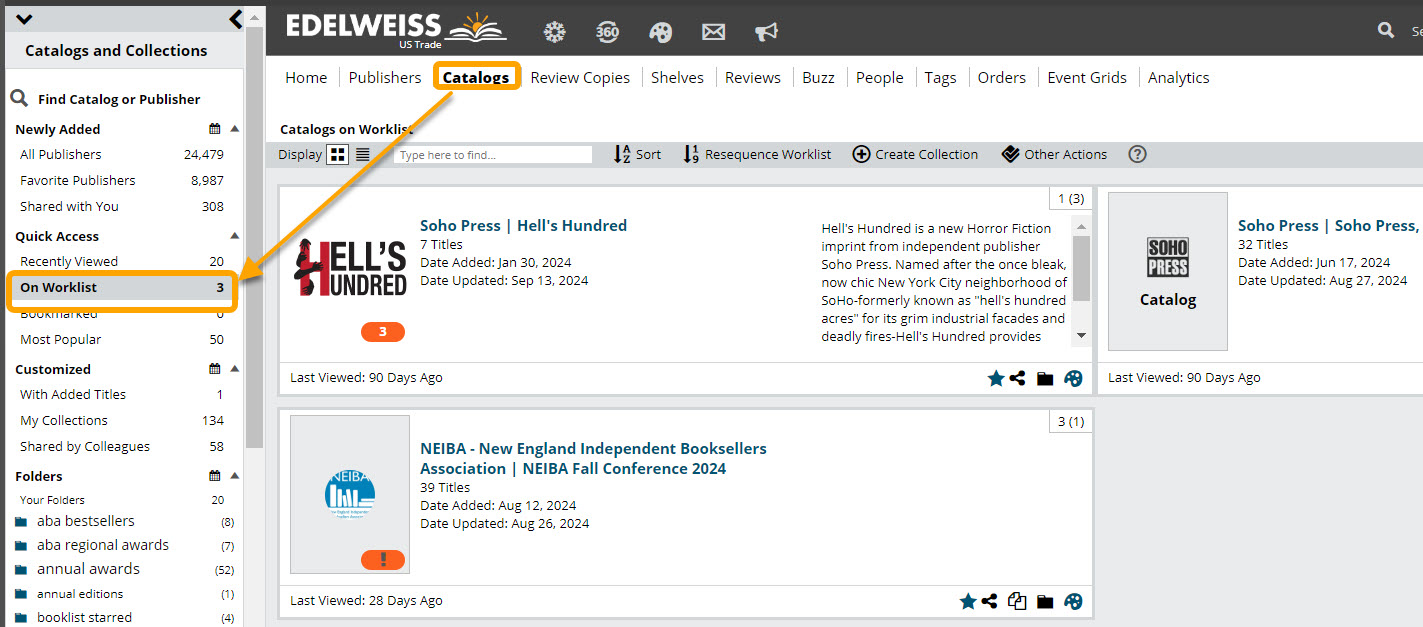The width and height of the screenshot is (1423, 627).
Task: Collapse the Quick Access section
Action: coord(235,236)
